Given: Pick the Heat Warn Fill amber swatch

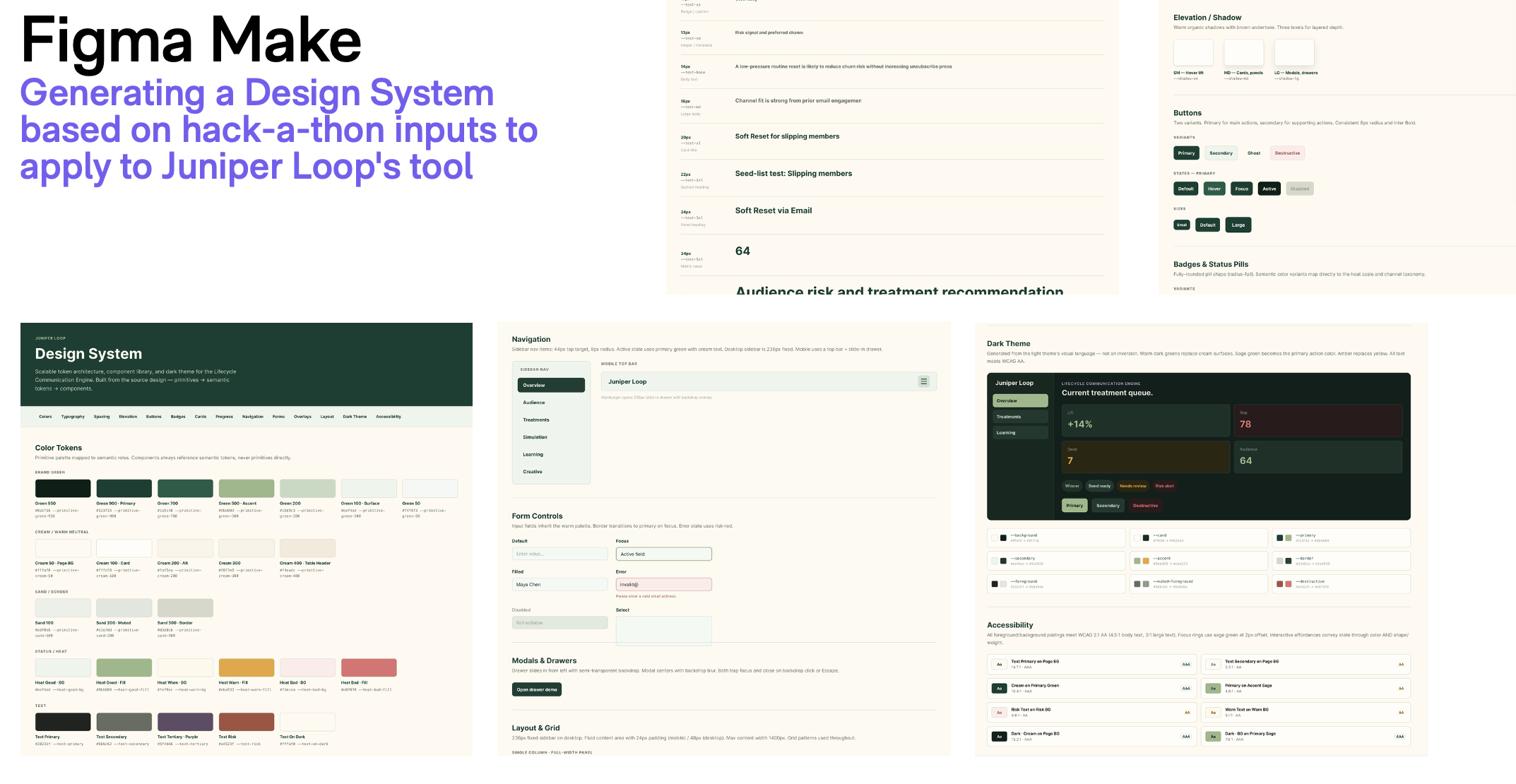Looking at the screenshot, I should [x=247, y=667].
